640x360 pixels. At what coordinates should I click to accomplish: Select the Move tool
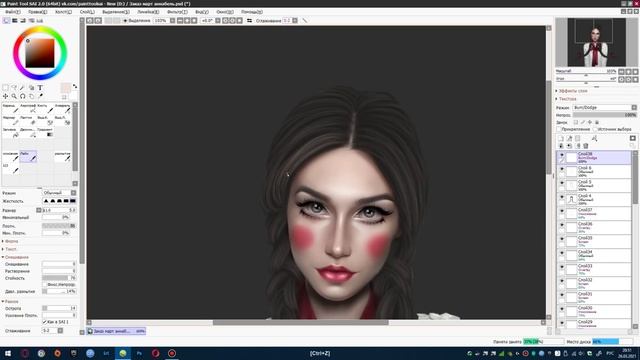5,96
